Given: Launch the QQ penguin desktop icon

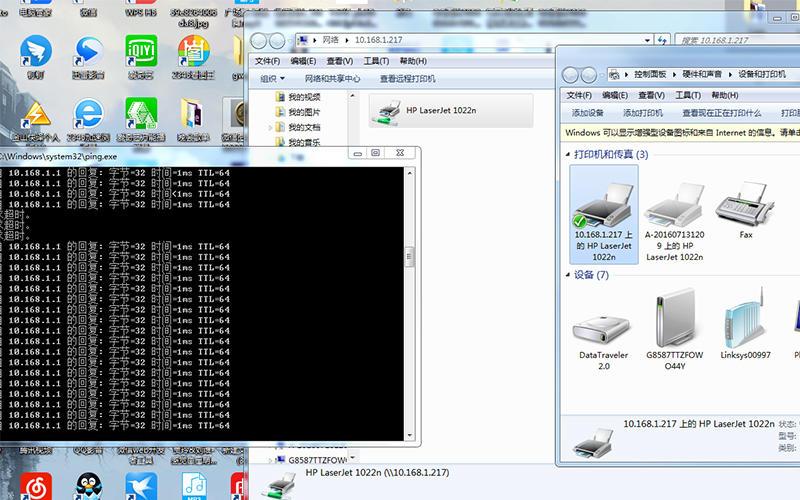Looking at the screenshot, I should 89,486.
